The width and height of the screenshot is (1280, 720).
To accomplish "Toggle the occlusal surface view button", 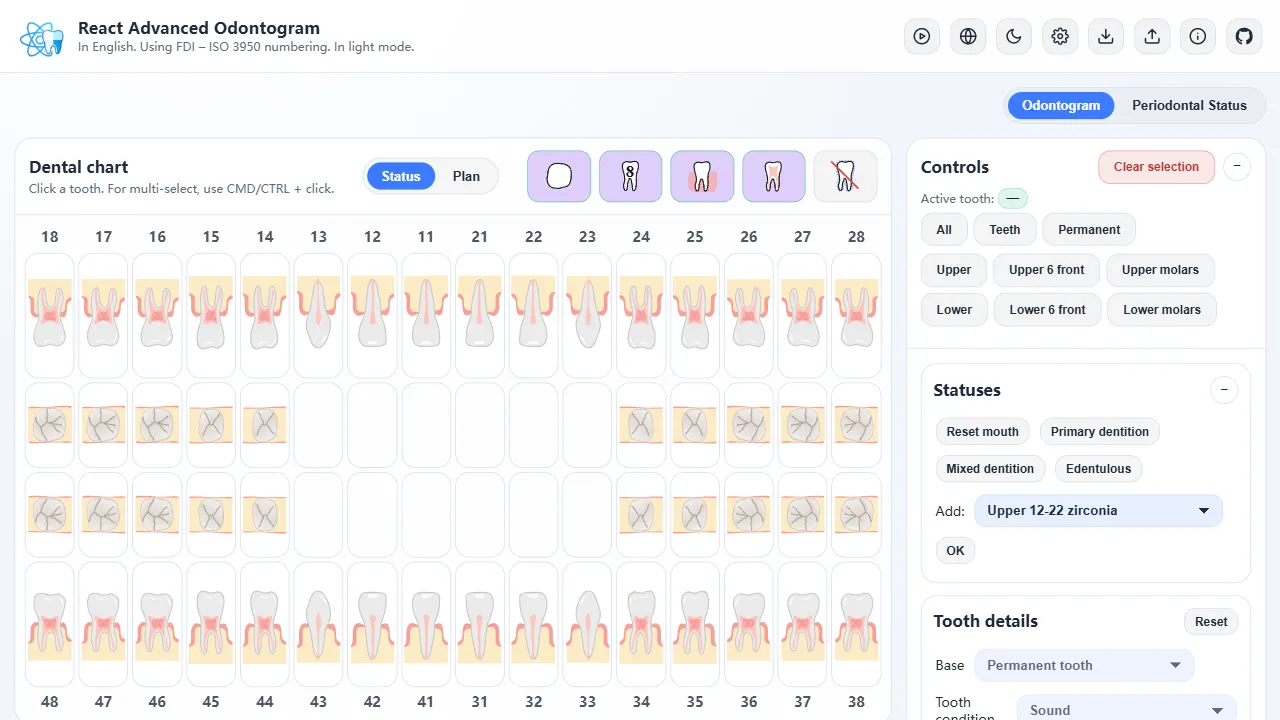I will coord(559,176).
